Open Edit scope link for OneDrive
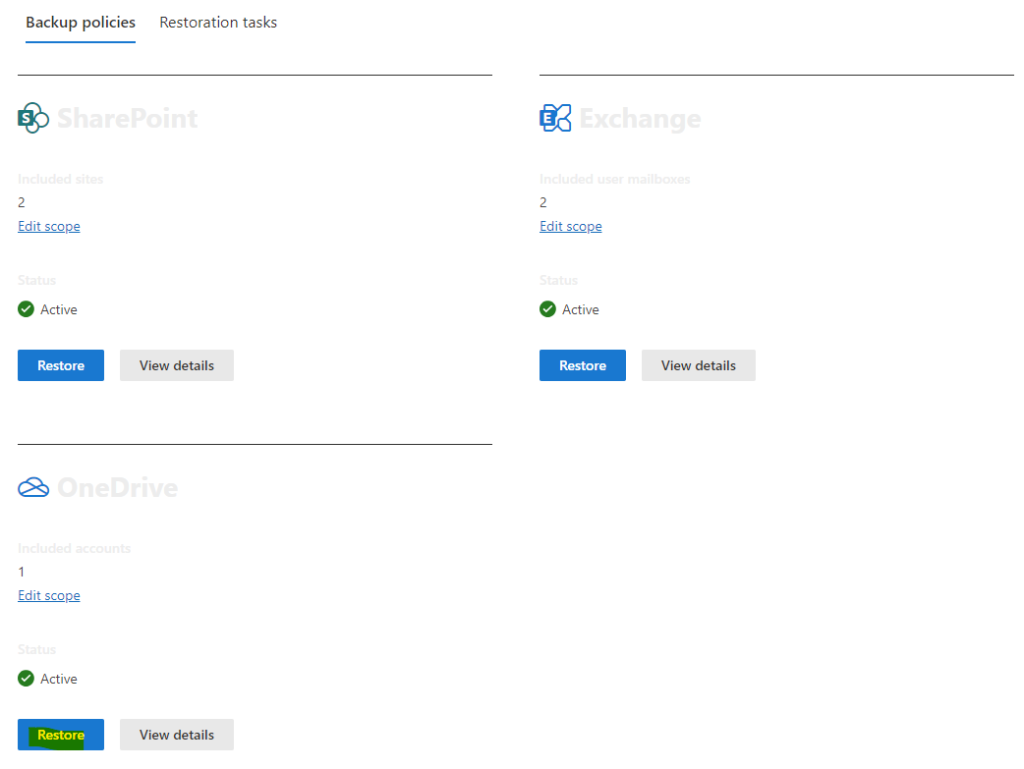Screen dimensions: 1024x769 click(49, 595)
